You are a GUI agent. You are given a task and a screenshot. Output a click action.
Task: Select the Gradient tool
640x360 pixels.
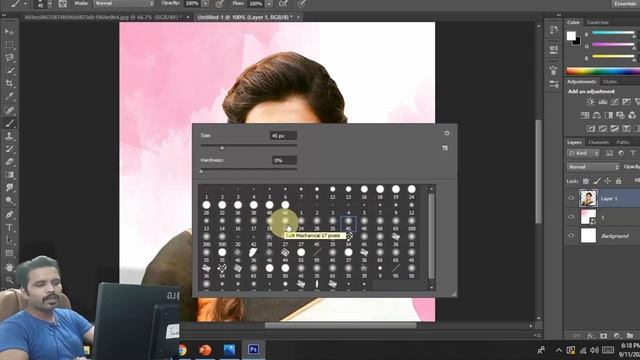pyautogui.click(x=9, y=175)
